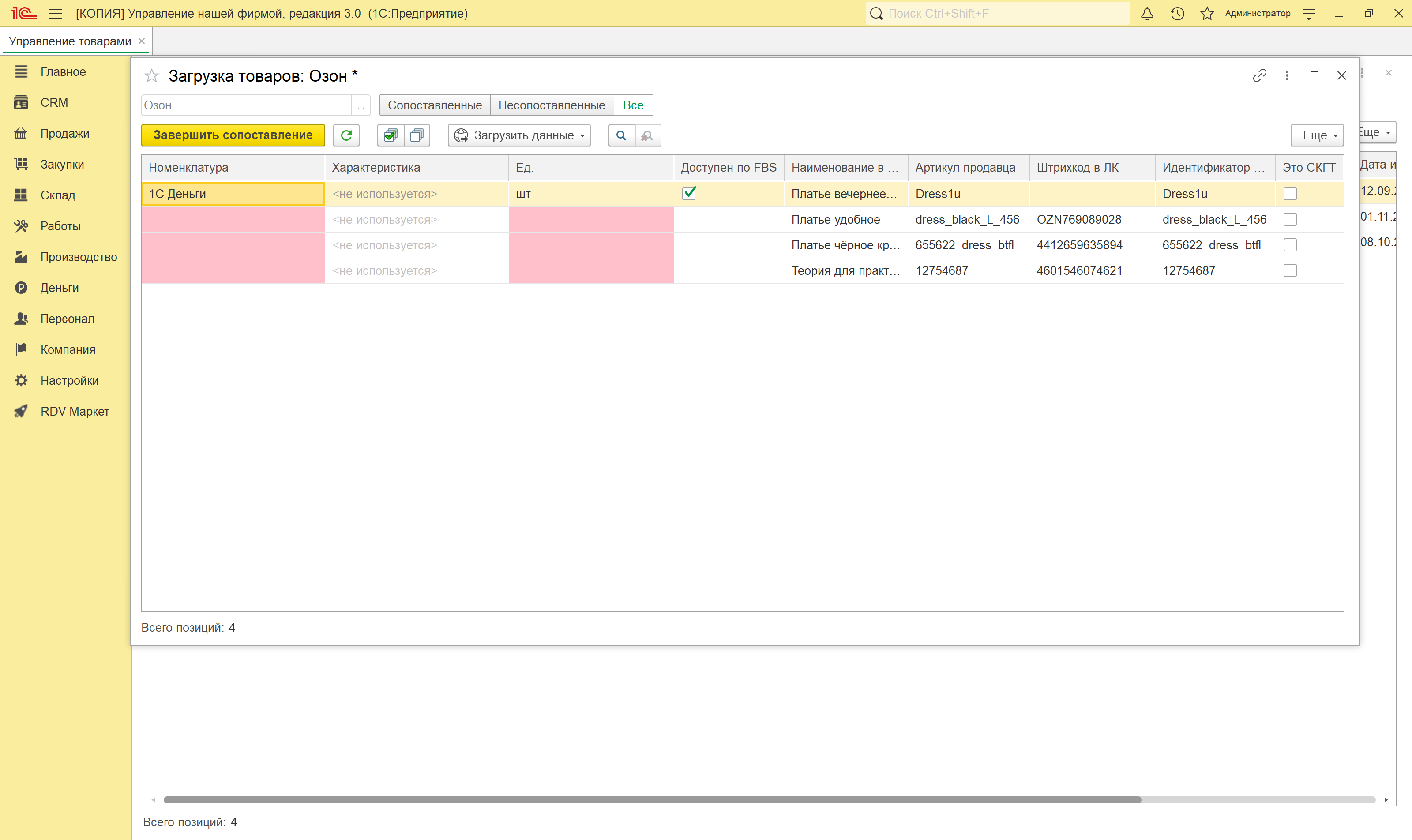Select empty Номенклатура cell for Теория row

[233, 270]
